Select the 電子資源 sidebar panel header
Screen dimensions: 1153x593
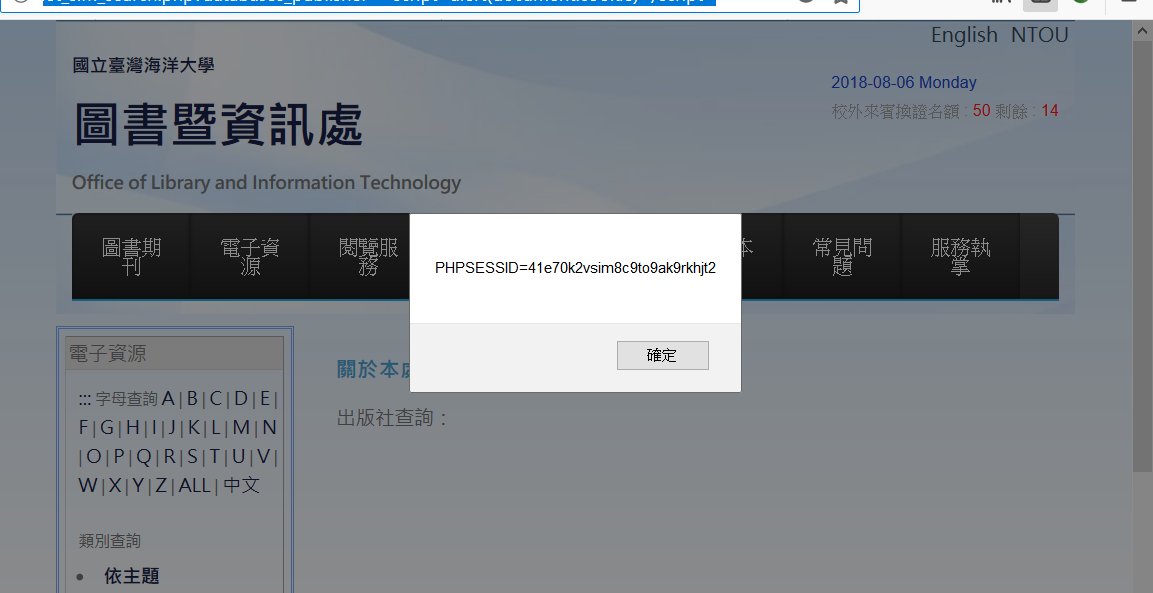pos(174,353)
